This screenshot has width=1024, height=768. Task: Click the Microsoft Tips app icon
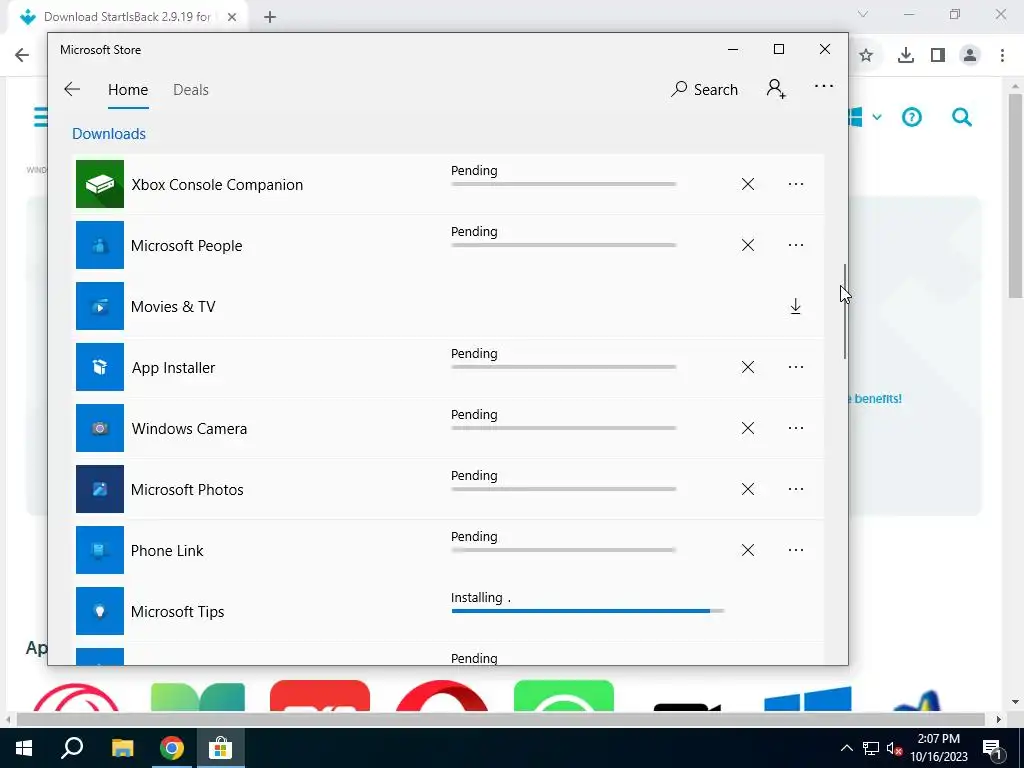coord(99,611)
